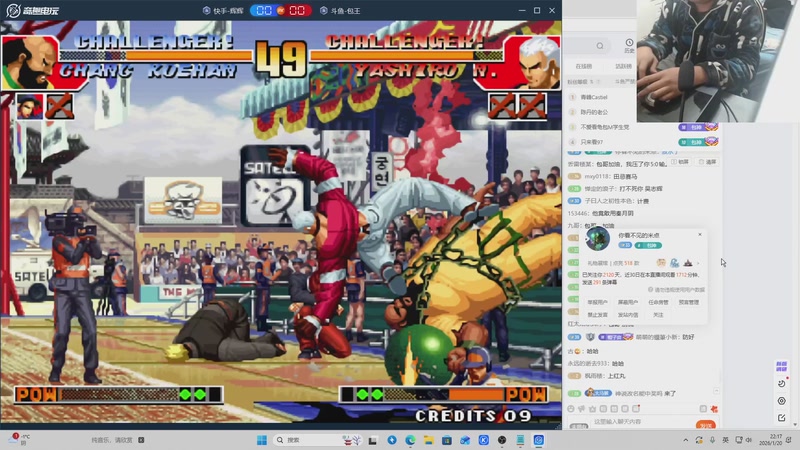The image size is (800, 450).
Task: Click the edit pencil-square icon in sidebar
Action: click(x=781, y=418)
